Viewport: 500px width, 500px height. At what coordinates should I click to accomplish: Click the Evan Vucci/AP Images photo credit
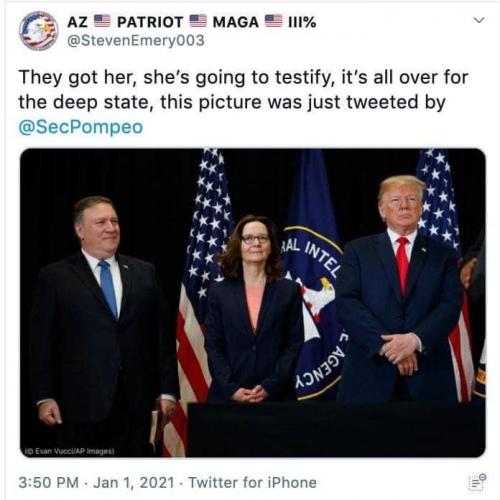[70, 451]
